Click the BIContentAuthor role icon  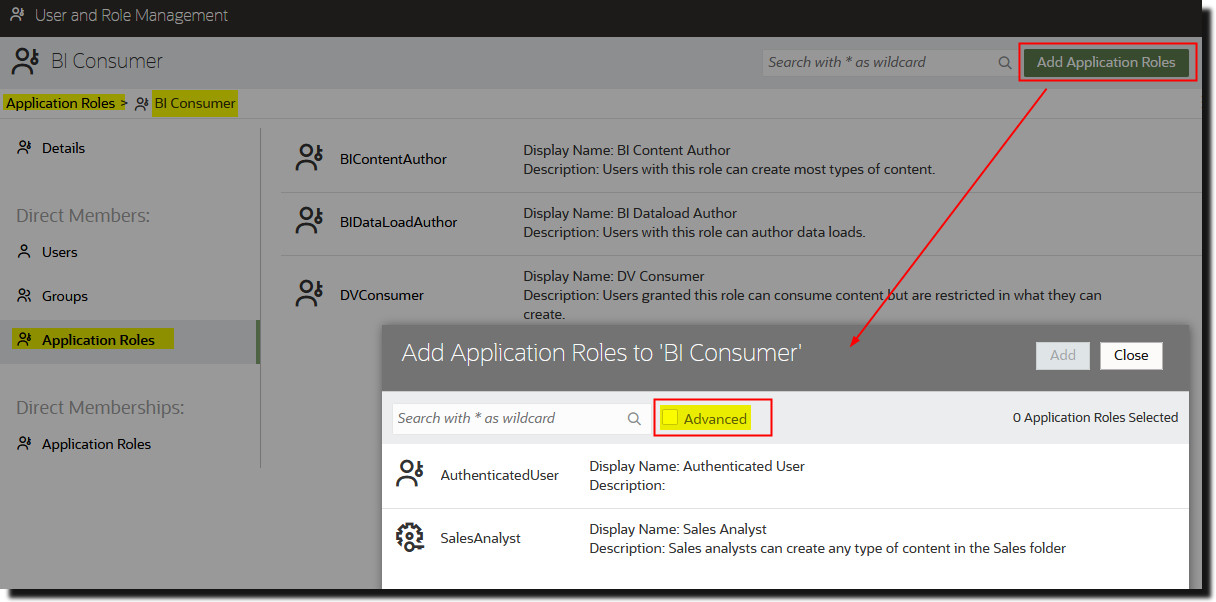tap(309, 158)
